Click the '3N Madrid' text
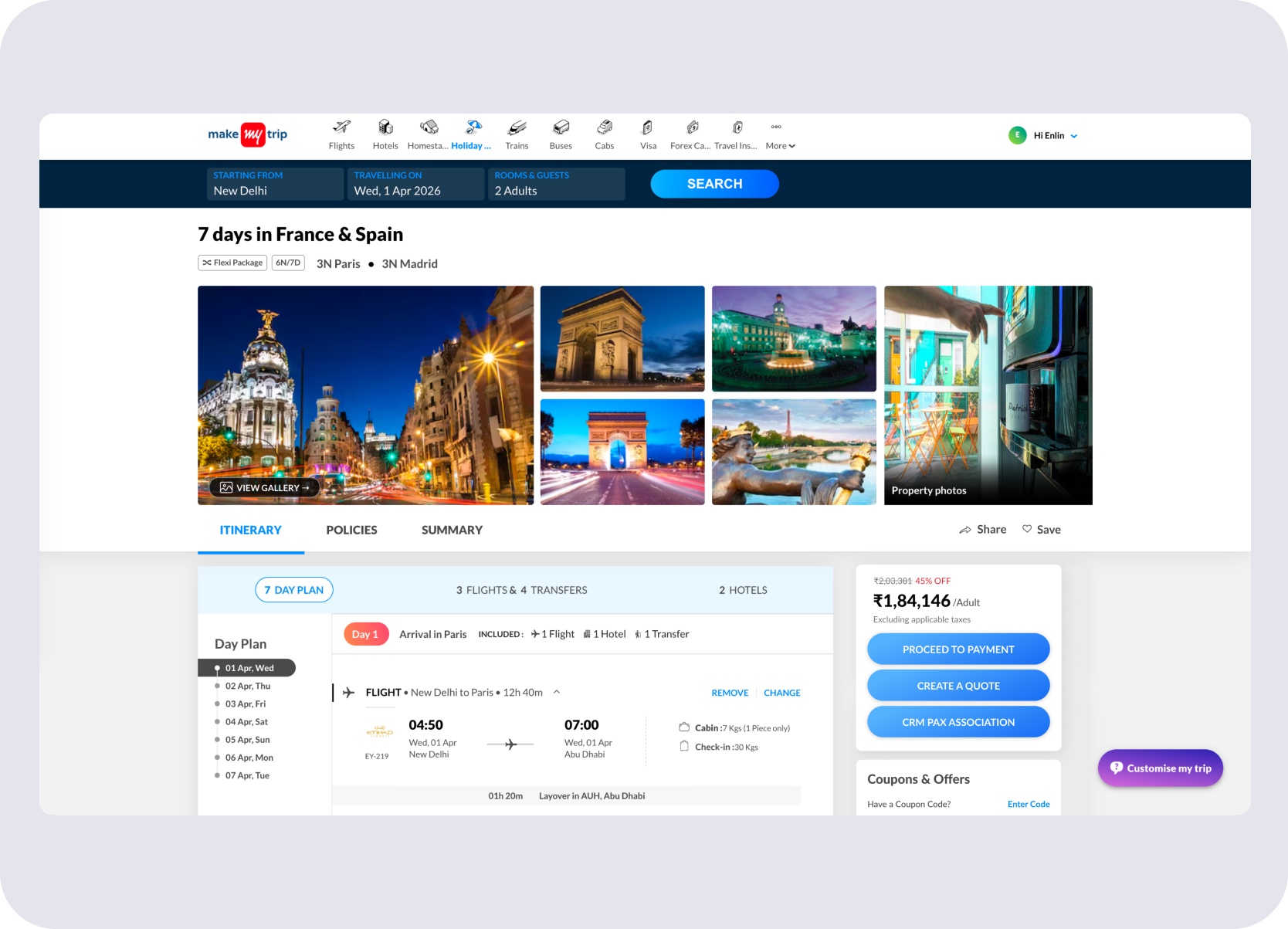 click(x=409, y=264)
